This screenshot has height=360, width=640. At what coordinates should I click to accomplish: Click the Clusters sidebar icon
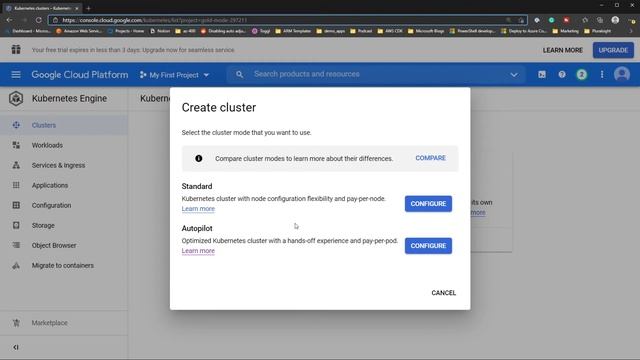(x=16, y=125)
